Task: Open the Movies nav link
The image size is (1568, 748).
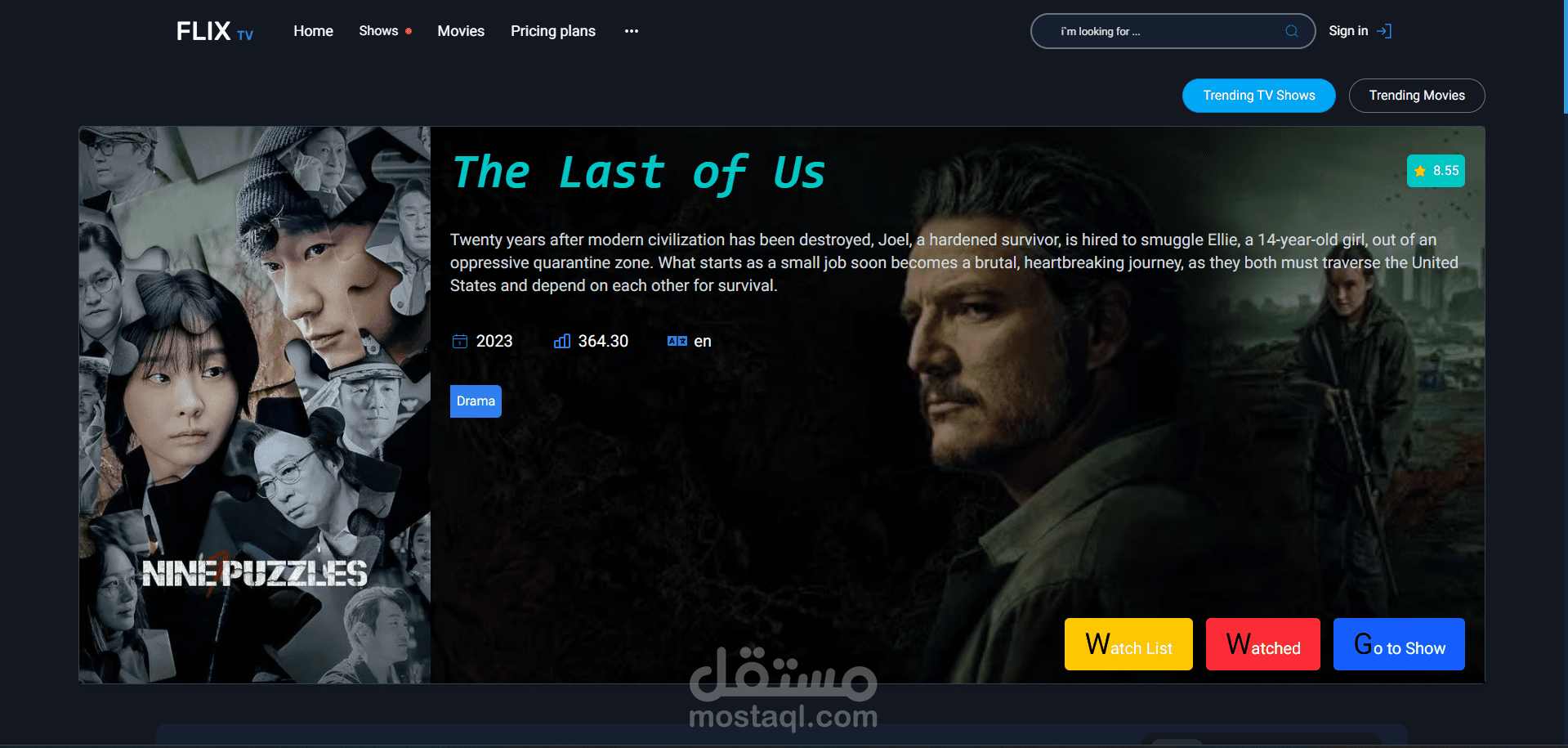Action: (x=461, y=31)
